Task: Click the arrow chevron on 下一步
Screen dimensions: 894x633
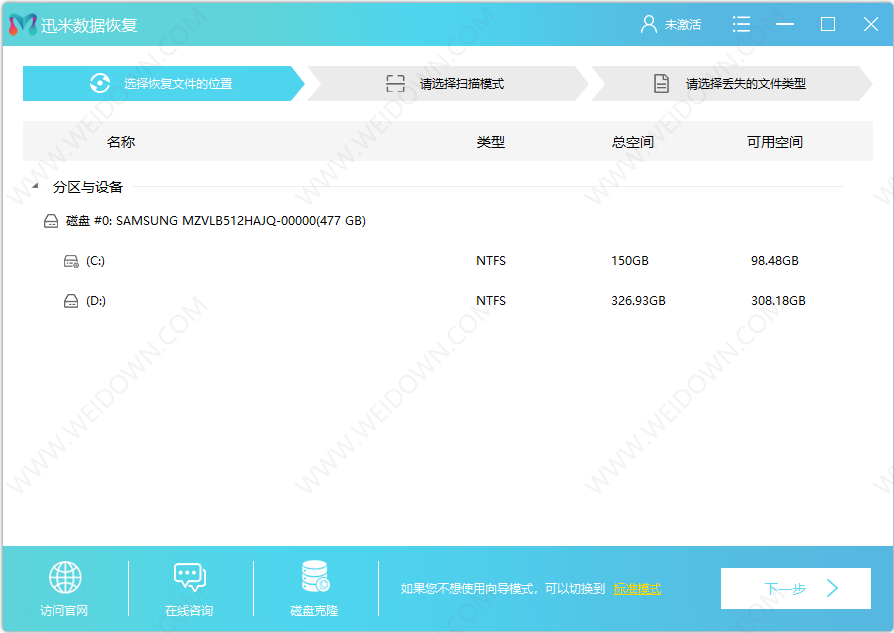Action: click(x=832, y=588)
